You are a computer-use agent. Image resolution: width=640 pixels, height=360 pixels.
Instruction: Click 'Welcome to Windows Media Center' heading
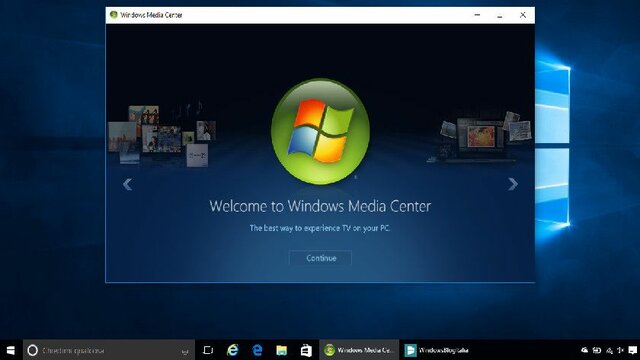[320, 206]
